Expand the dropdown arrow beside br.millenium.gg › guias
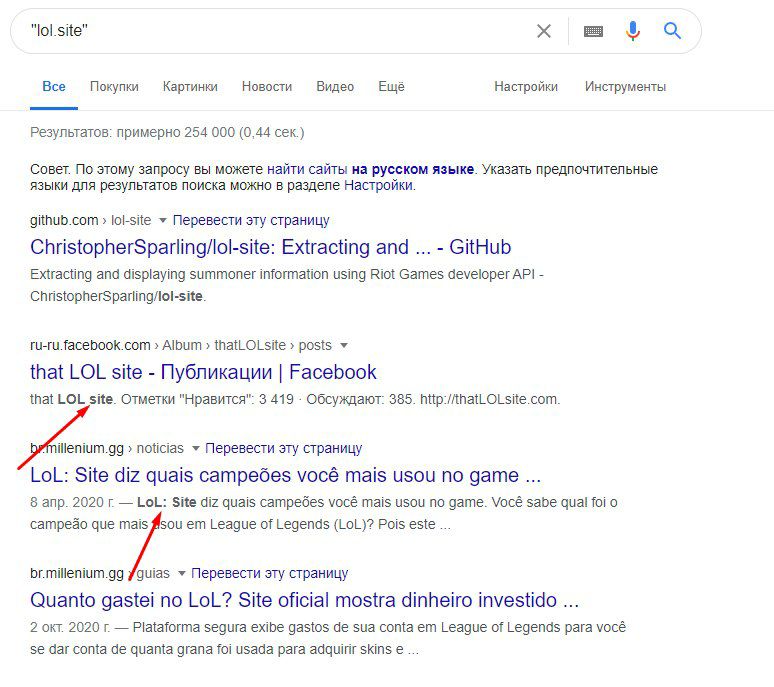The height and width of the screenshot is (687, 774). (182, 573)
